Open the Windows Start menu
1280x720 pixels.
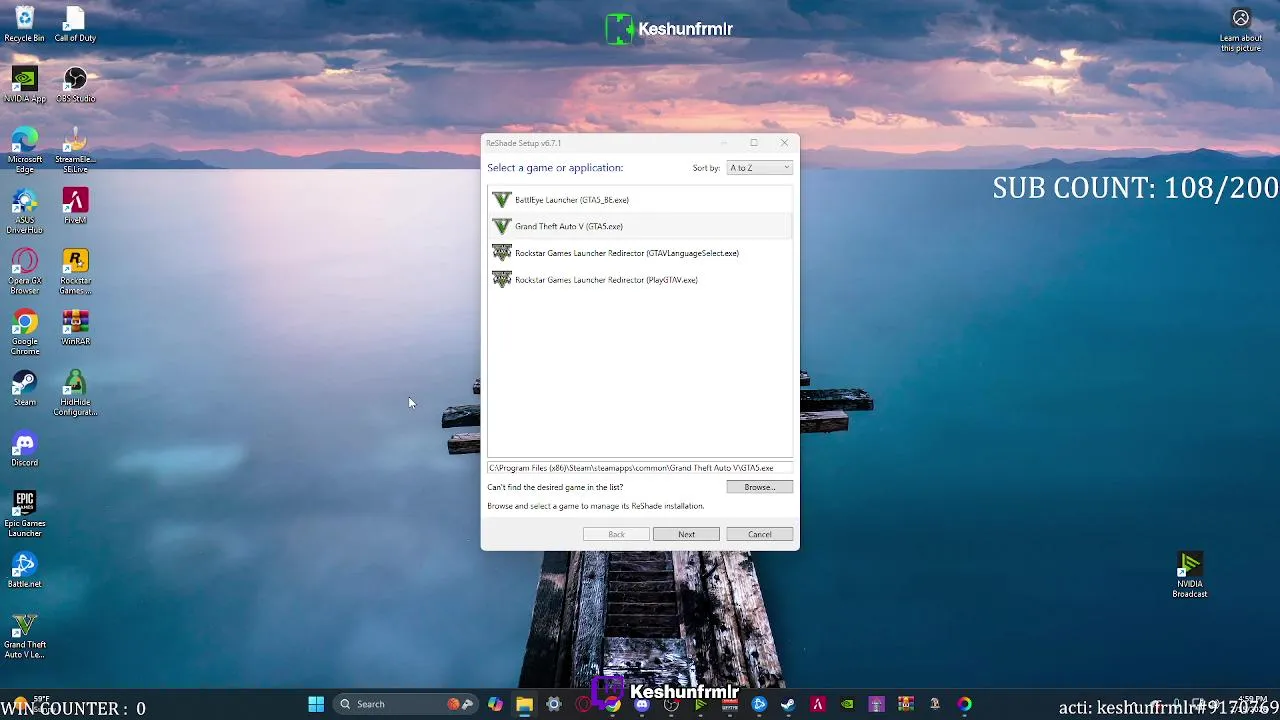coord(316,704)
